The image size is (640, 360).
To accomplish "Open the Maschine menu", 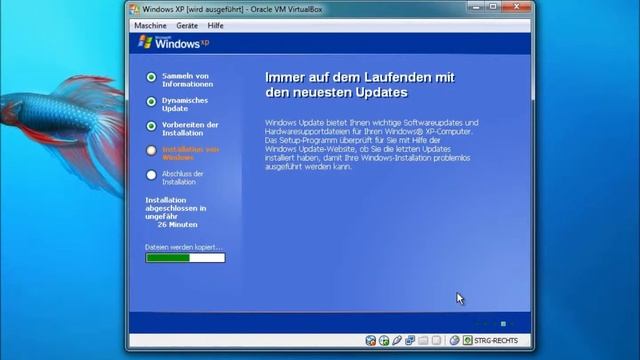I will (150, 26).
